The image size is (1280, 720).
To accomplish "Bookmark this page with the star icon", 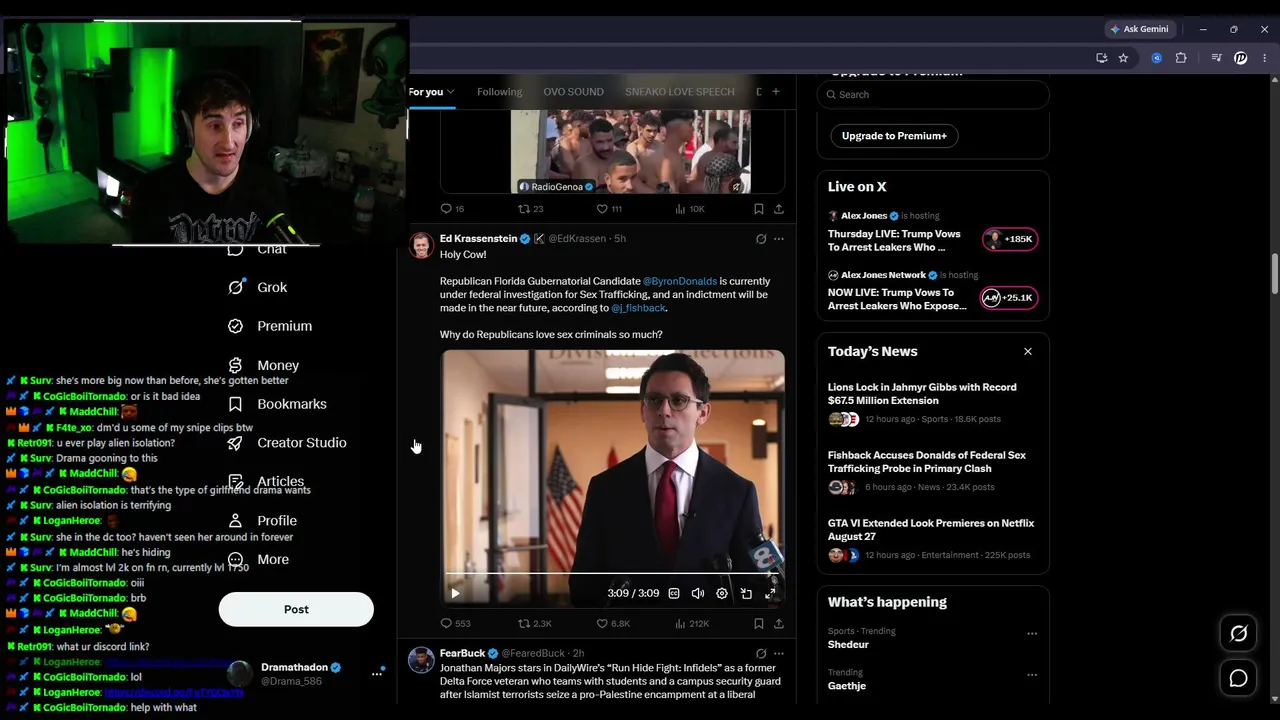I will click(x=1123, y=58).
